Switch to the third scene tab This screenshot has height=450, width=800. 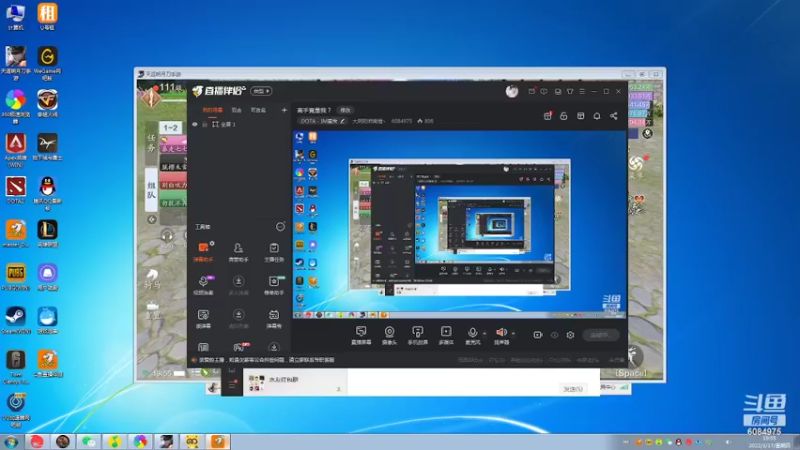pyautogui.click(x=258, y=110)
